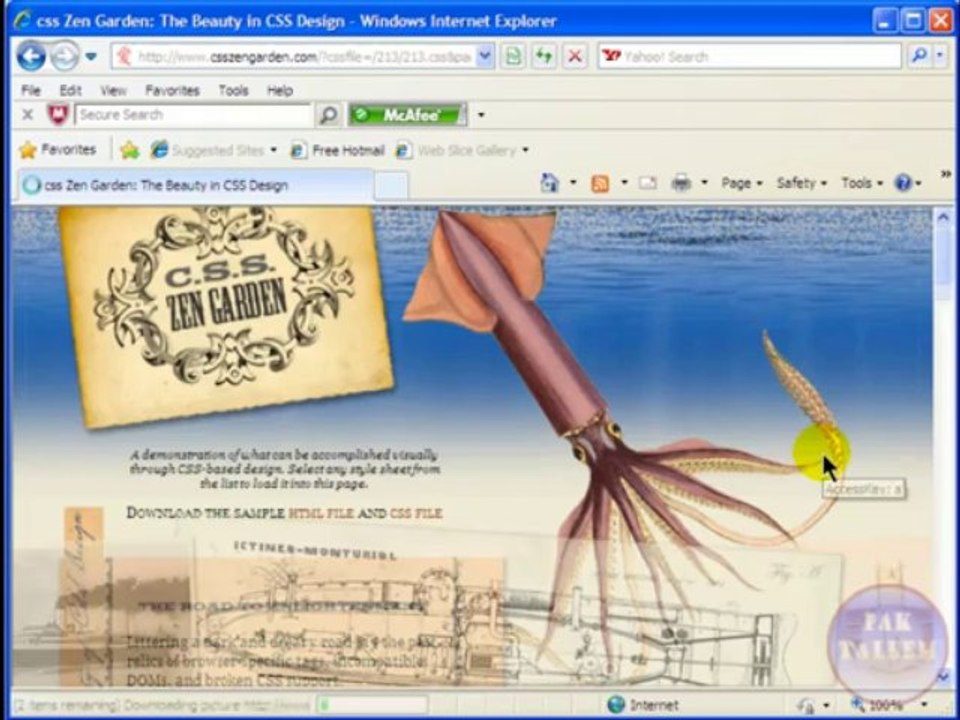Open the Home button dropdown arrow
This screenshot has width=960, height=720.
[574, 182]
